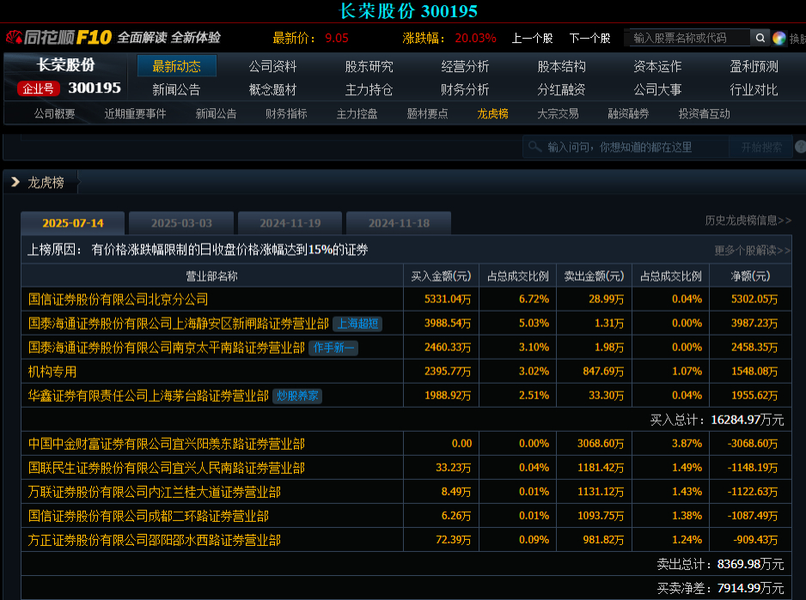Open the 最新动态 menu
The height and width of the screenshot is (600, 806).
[x=176, y=66]
